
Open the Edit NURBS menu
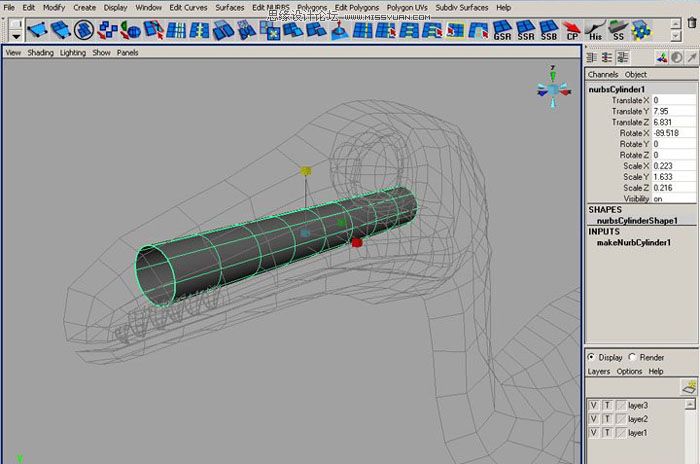[271, 7]
